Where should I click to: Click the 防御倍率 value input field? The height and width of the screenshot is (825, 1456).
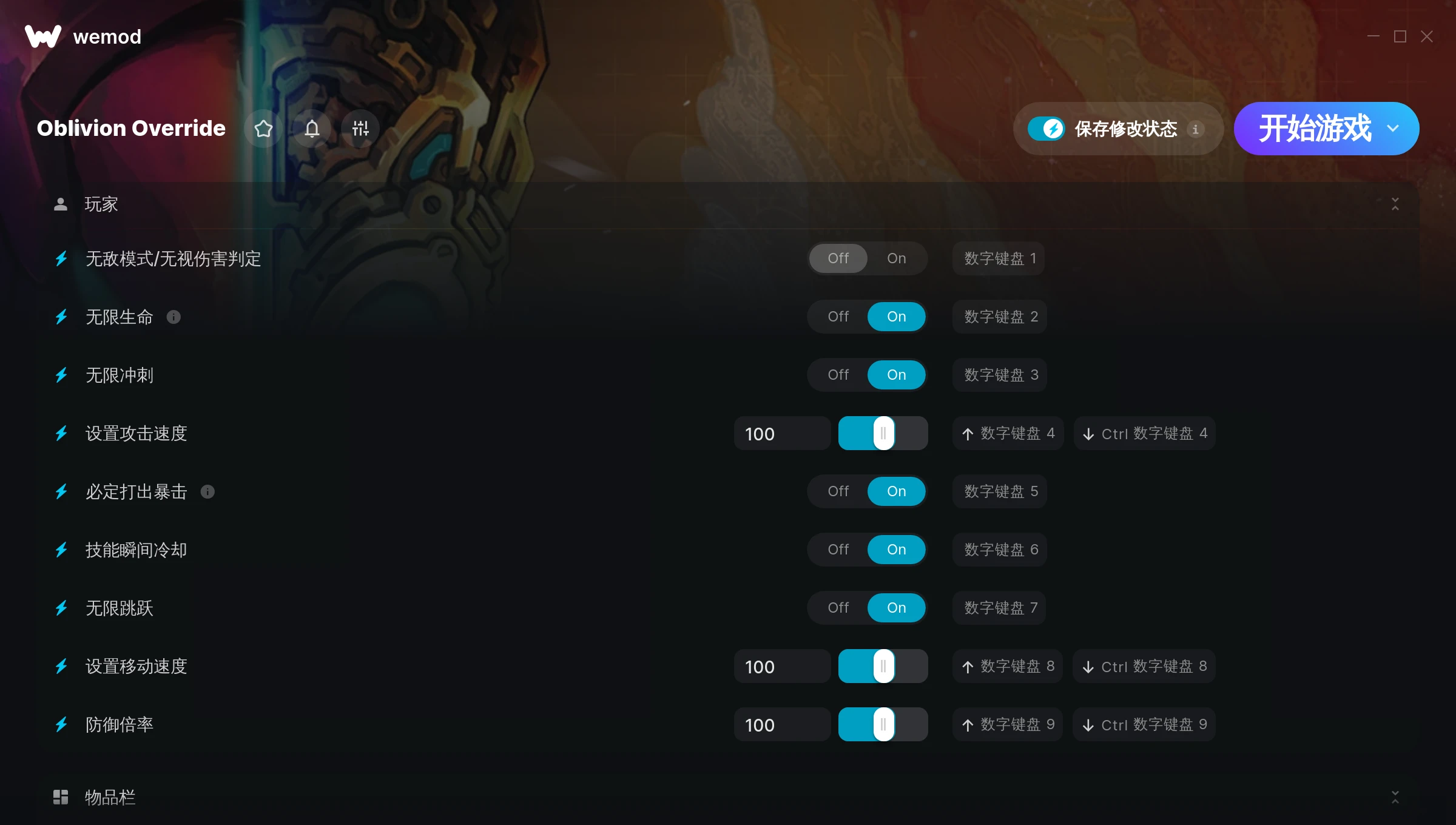click(782, 724)
